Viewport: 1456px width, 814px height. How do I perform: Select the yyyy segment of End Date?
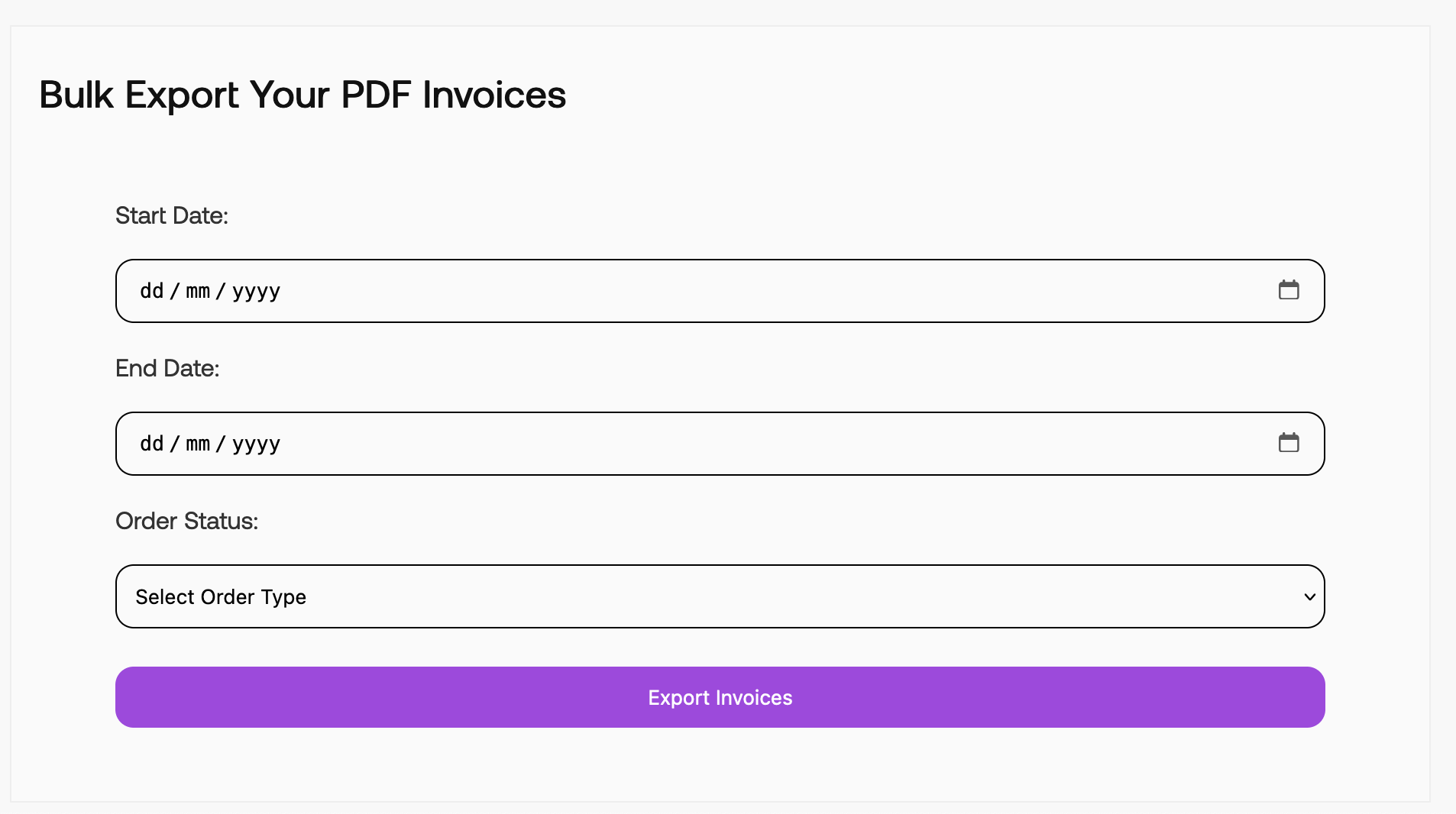point(256,444)
